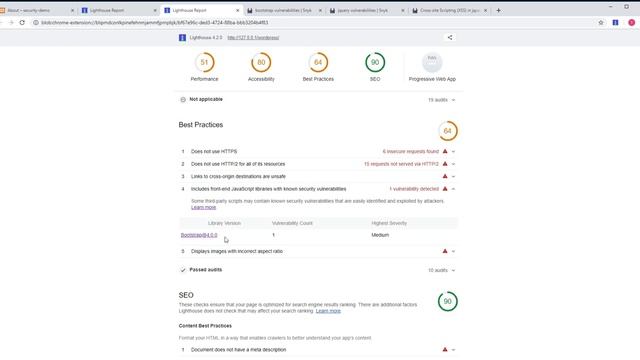Click the 'Library Version' column header
The height and width of the screenshot is (360, 640).
tap(224, 223)
